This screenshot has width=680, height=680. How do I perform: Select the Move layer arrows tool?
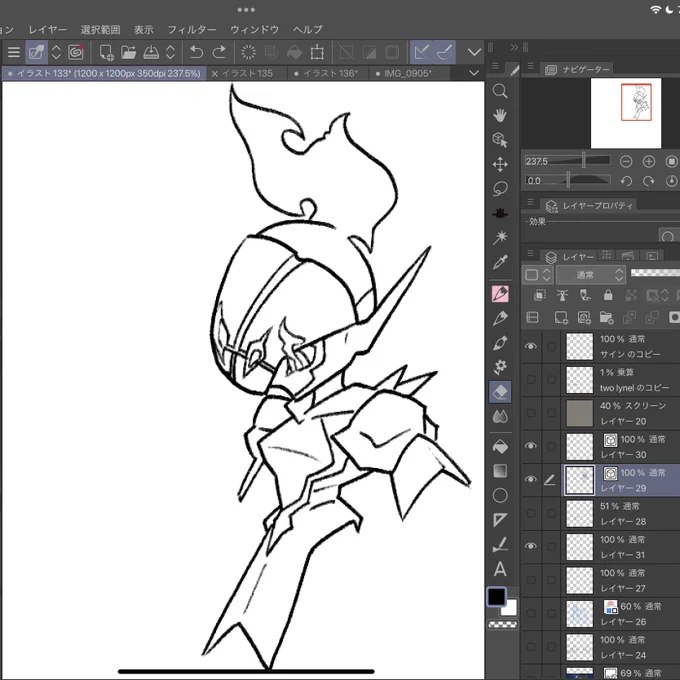pyautogui.click(x=500, y=164)
